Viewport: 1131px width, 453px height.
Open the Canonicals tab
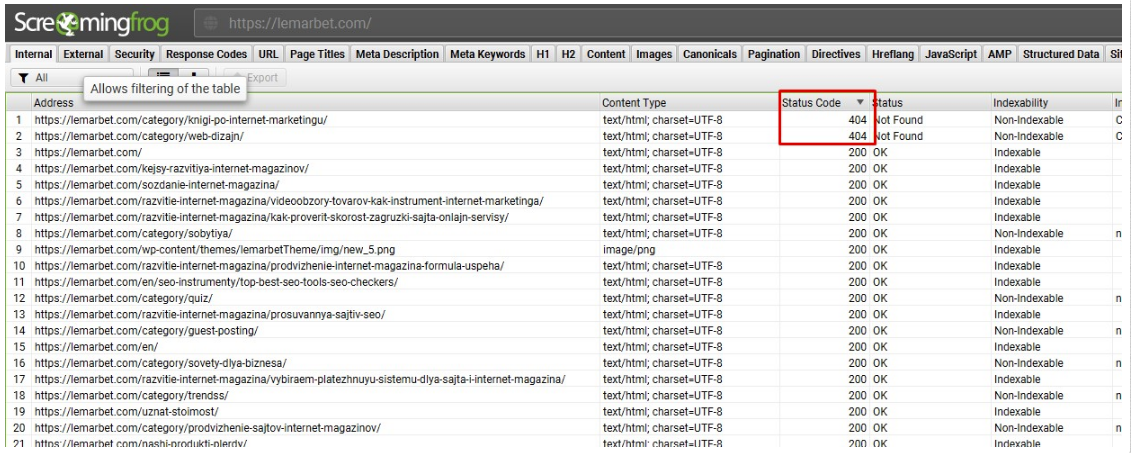710,54
